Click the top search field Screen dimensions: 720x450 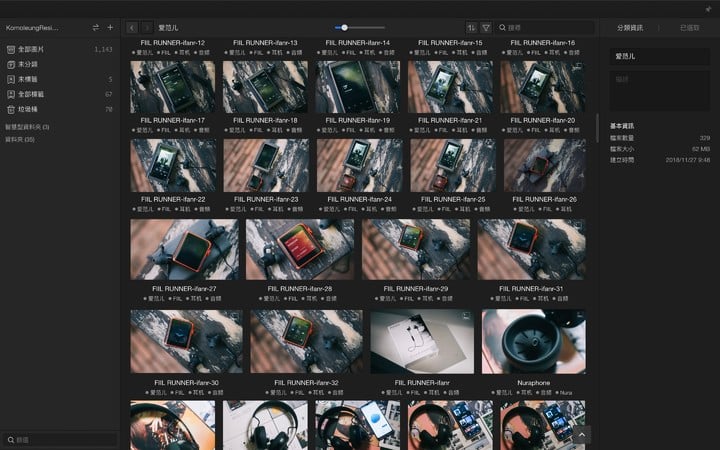(545, 28)
